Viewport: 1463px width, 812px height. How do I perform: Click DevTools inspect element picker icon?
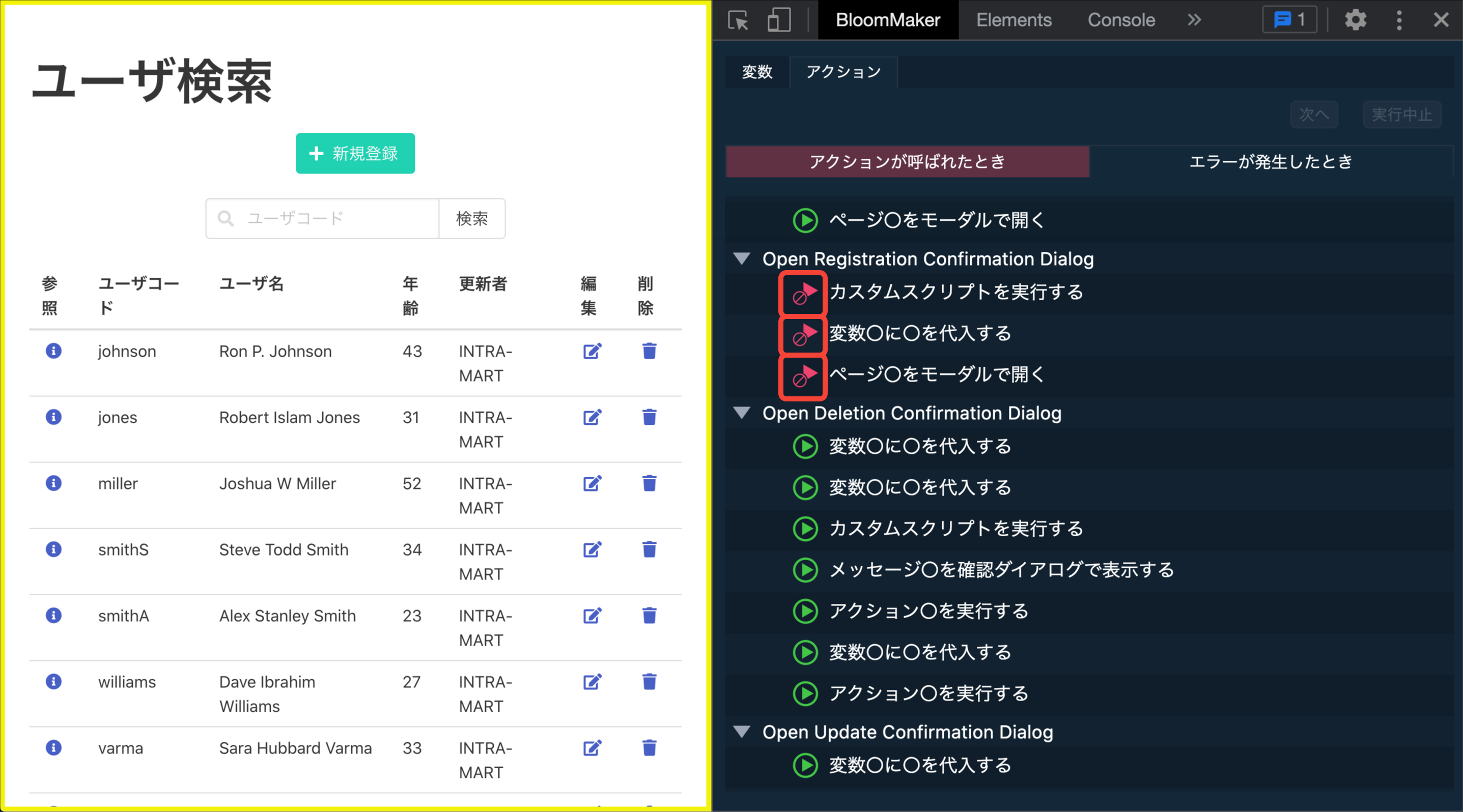coord(738,20)
